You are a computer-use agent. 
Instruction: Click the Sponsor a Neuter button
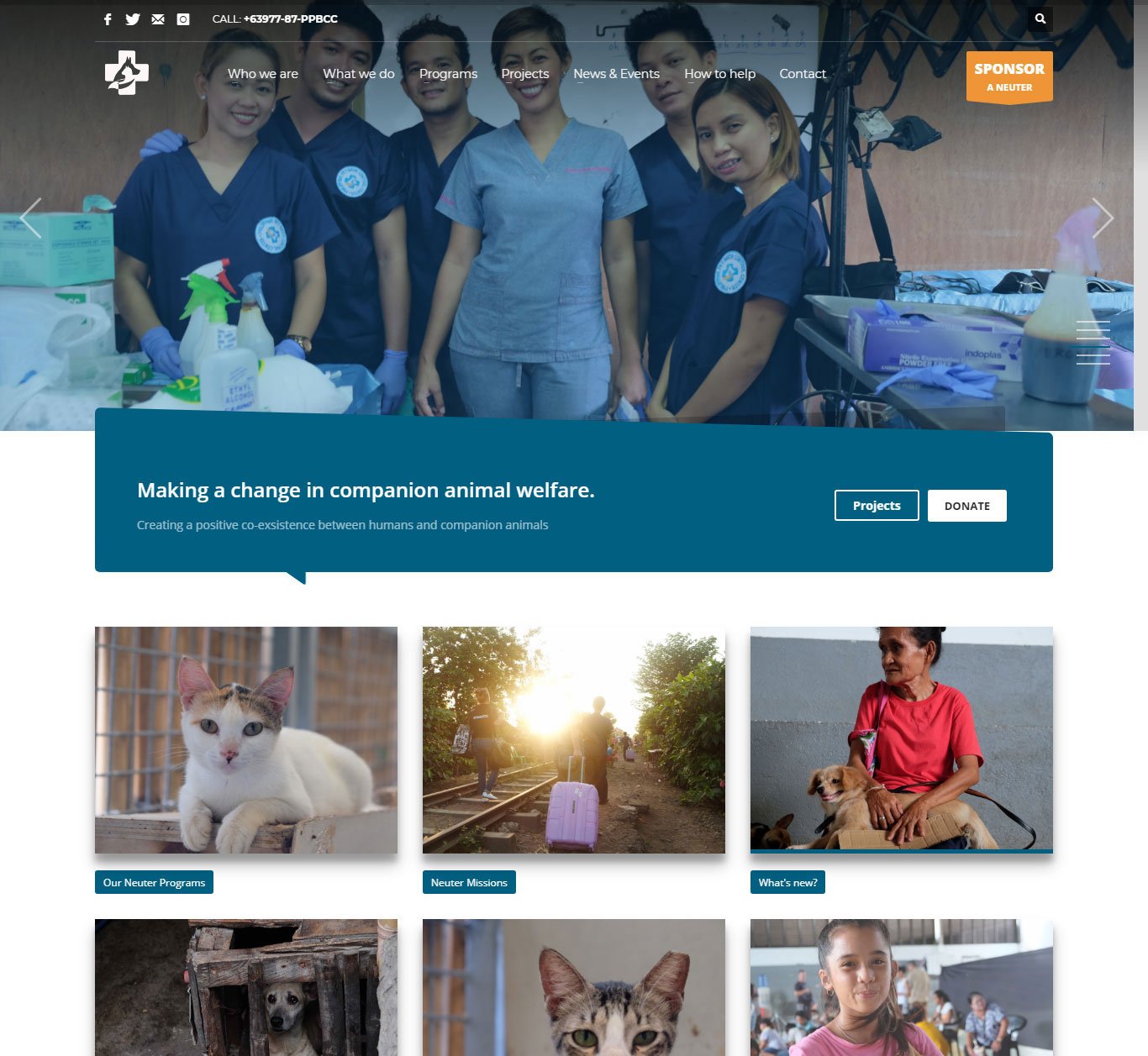[x=1009, y=77]
